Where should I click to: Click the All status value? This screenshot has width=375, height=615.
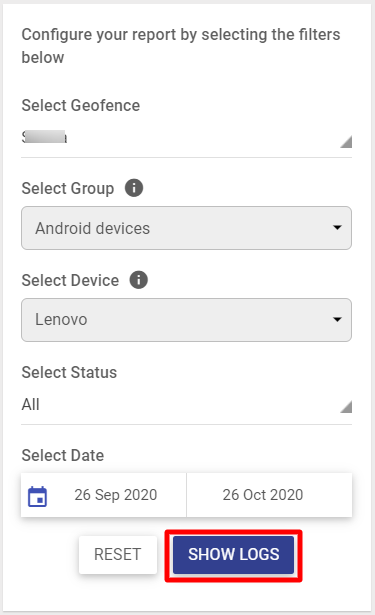click(x=31, y=404)
